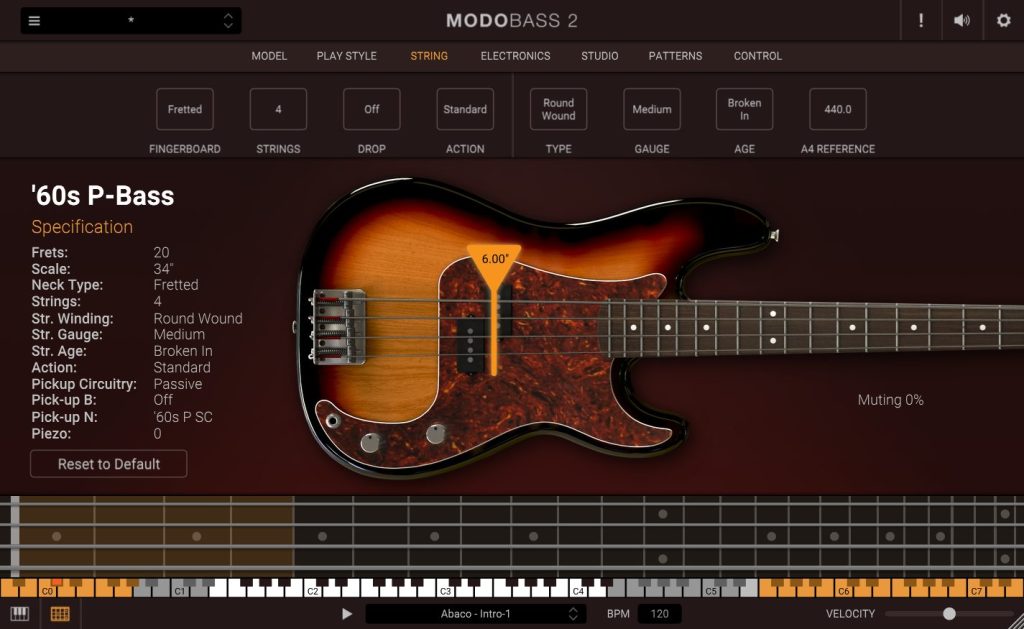Click the C0 key on keyboard

click(48, 591)
